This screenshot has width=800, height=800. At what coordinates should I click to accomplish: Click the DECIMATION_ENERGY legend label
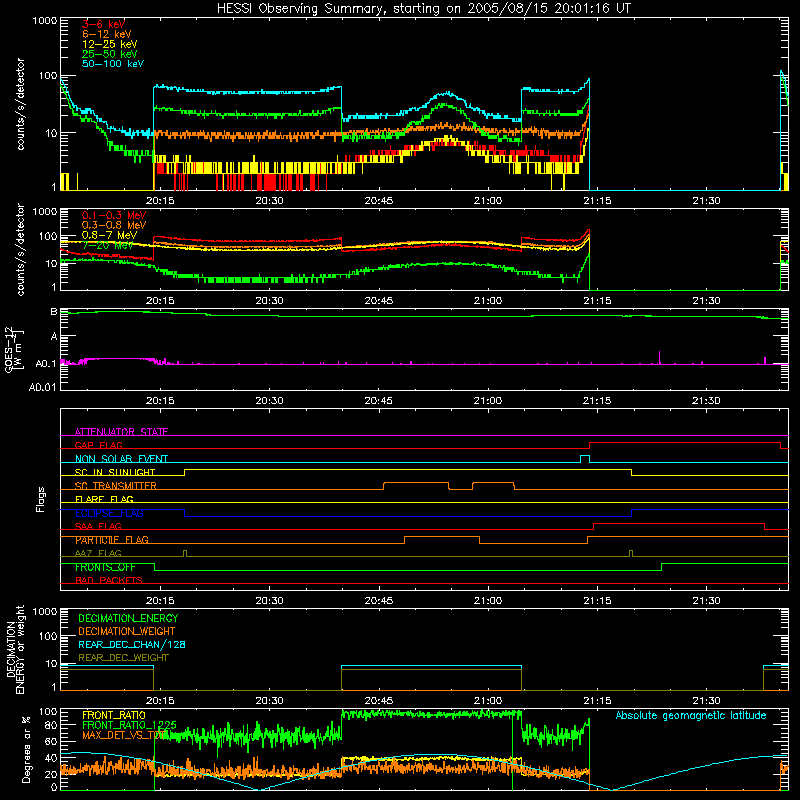[128, 618]
